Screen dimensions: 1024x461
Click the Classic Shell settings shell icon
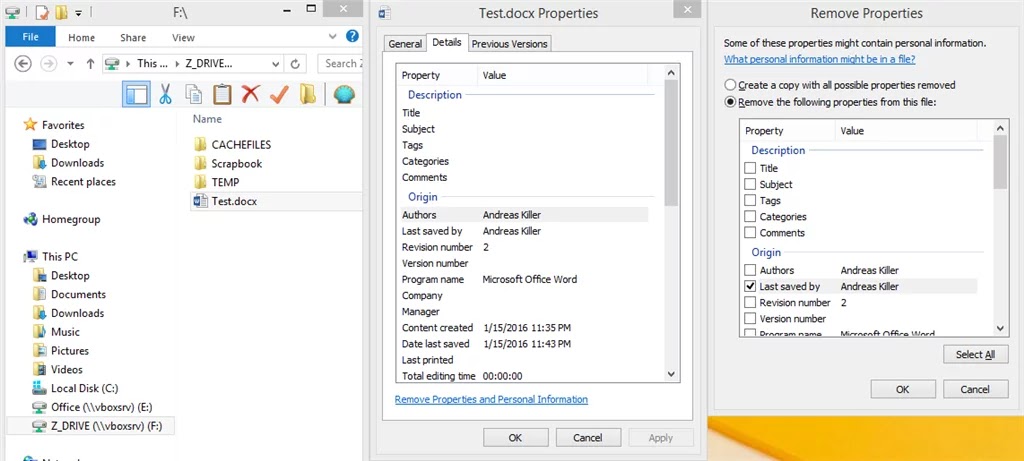click(x=344, y=95)
